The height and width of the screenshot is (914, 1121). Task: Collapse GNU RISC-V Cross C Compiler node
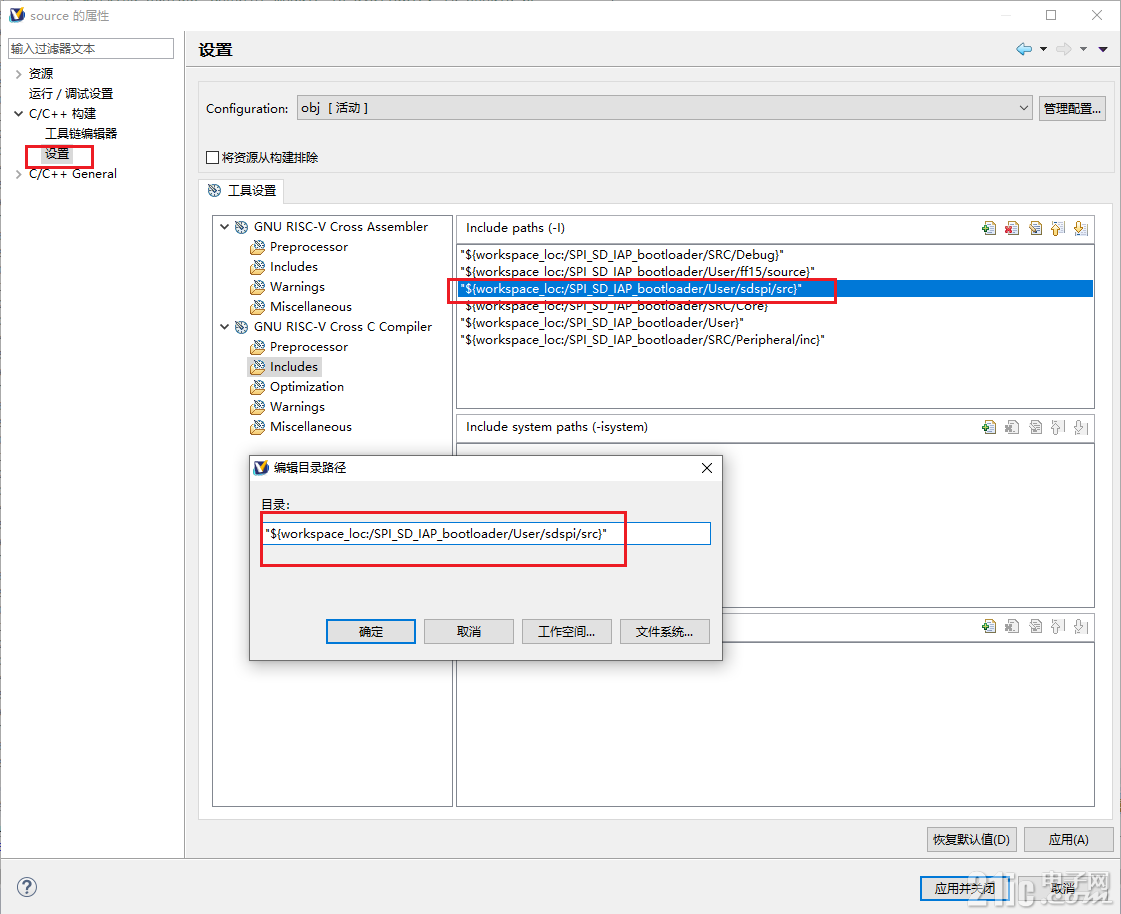tap(224, 327)
